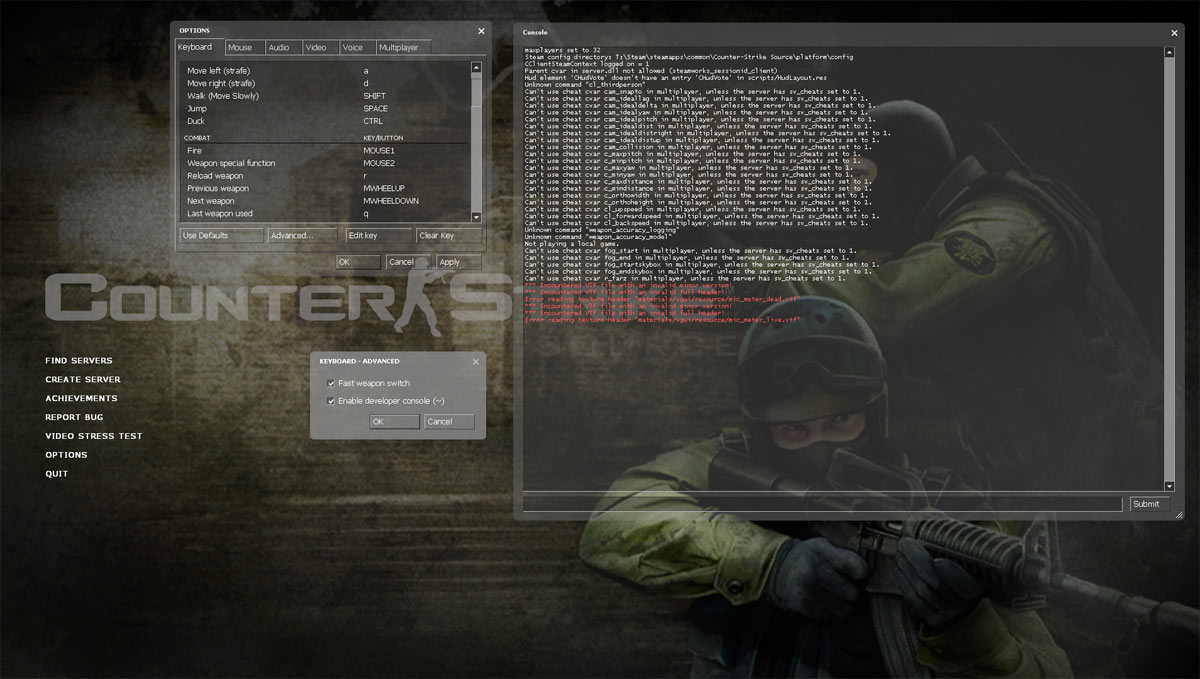
Task: Apply the Options changes
Action: [x=459, y=262]
